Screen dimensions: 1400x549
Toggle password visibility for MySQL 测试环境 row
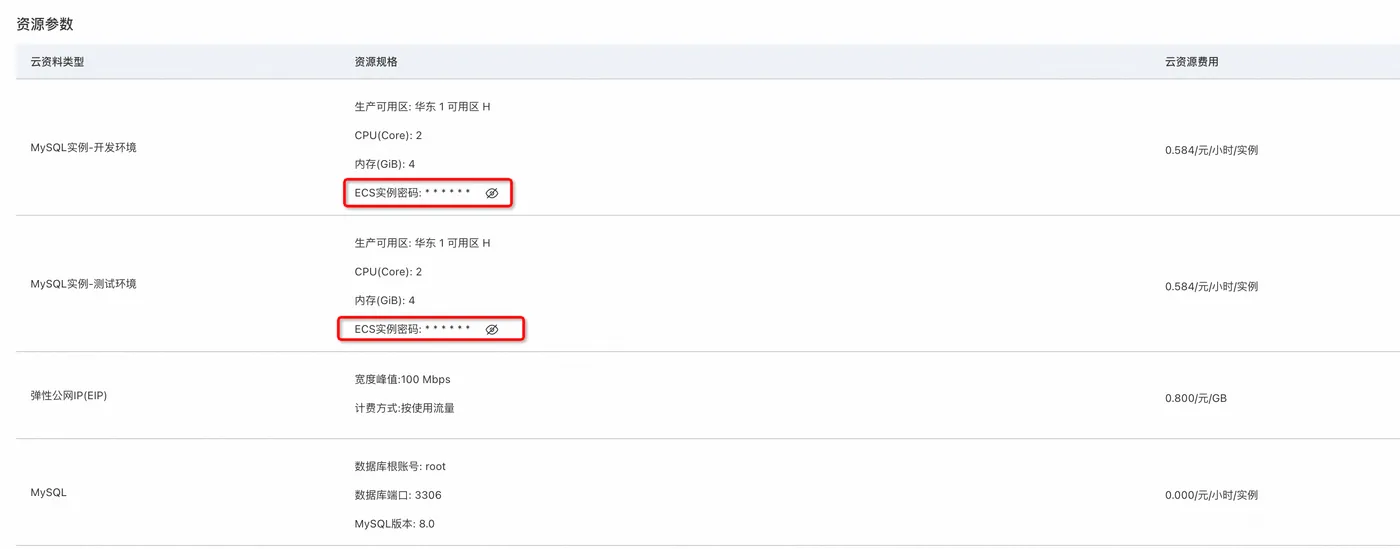(x=491, y=329)
